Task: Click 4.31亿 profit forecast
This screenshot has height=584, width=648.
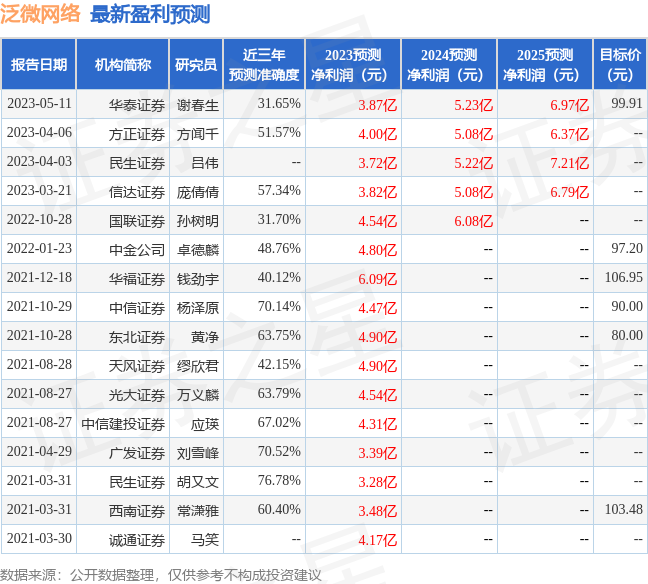Action: 377,424
